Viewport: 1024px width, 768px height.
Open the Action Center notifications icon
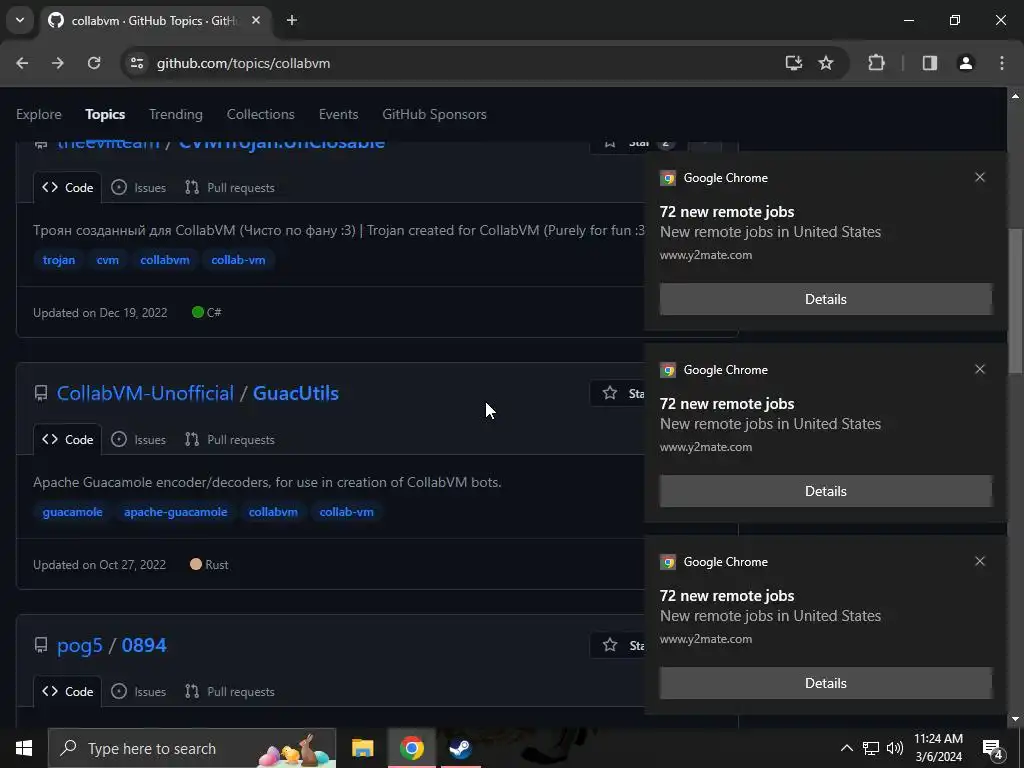993,749
